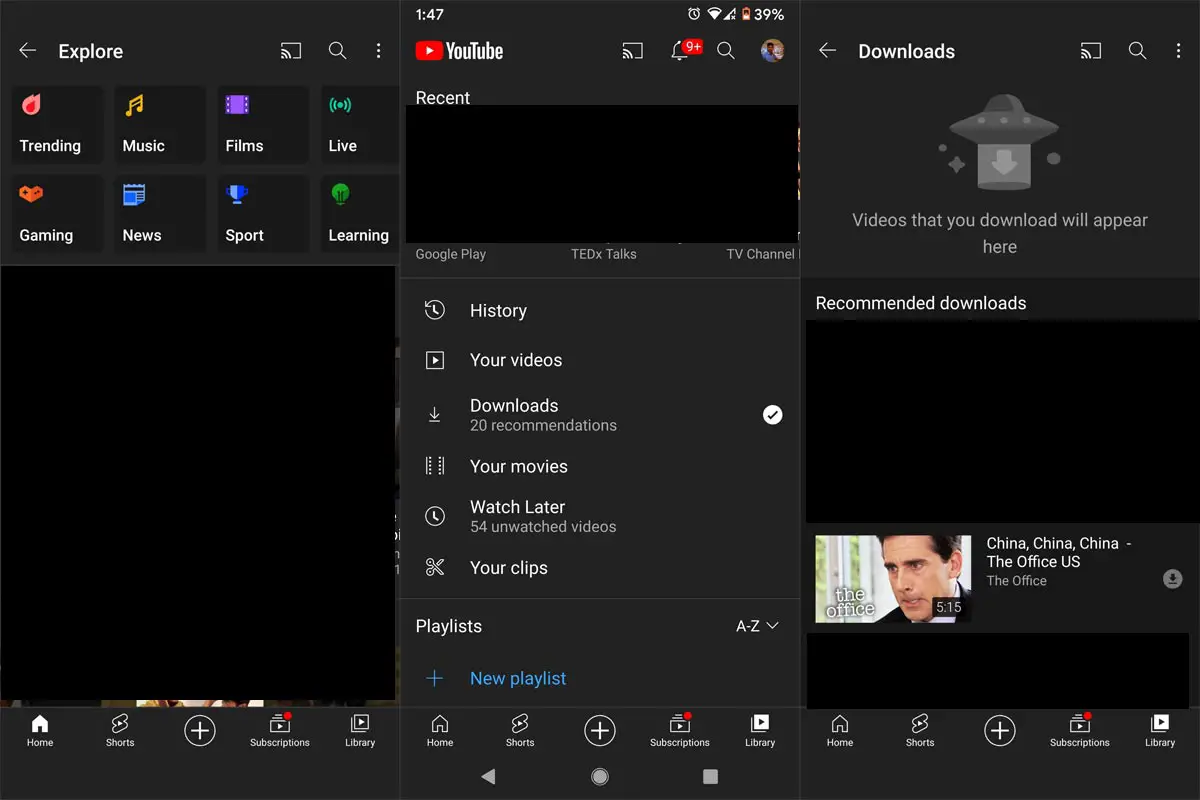Screen dimensions: 1200x800
Task: Open the Trending category tile
Action: [56, 124]
